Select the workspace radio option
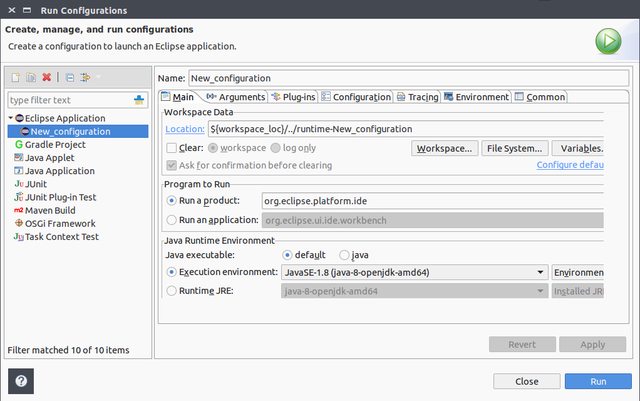This screenshot has height=401, width=640. point(213,148)
